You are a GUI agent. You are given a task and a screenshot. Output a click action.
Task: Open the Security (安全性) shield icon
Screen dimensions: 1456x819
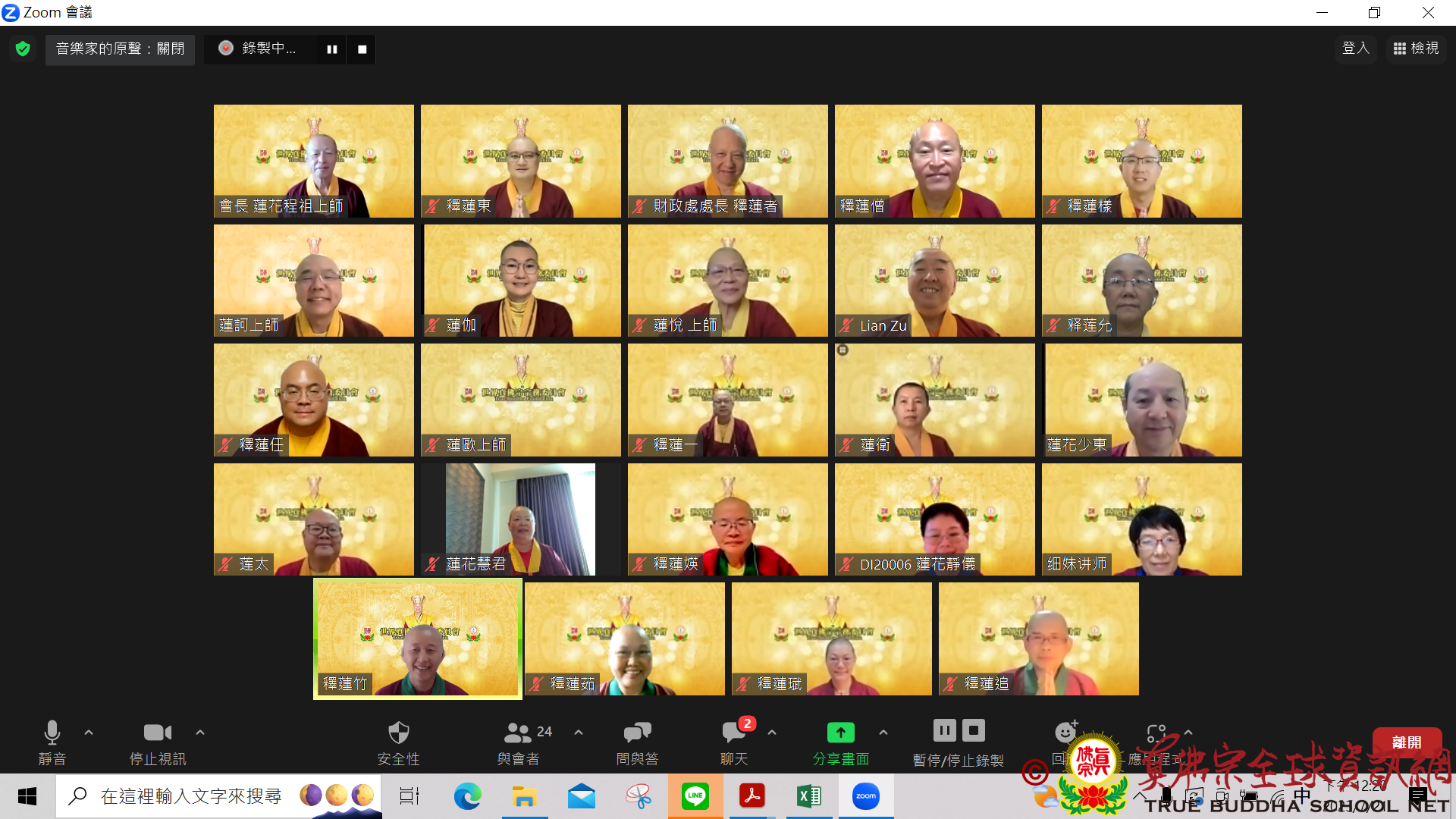(398, 733)
